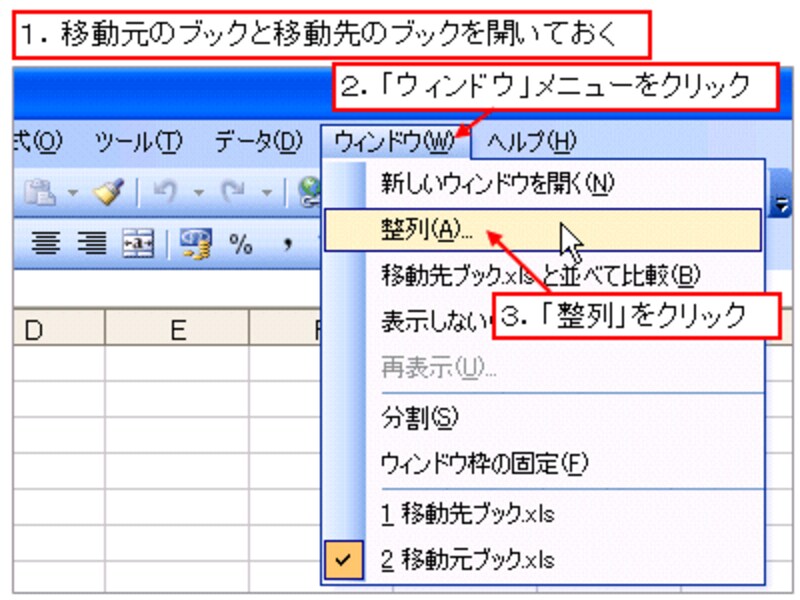This screenshot has height=600, width=800.
Task: Select checked 2 移動元ブック.xls window
Action: click(543, 560)
